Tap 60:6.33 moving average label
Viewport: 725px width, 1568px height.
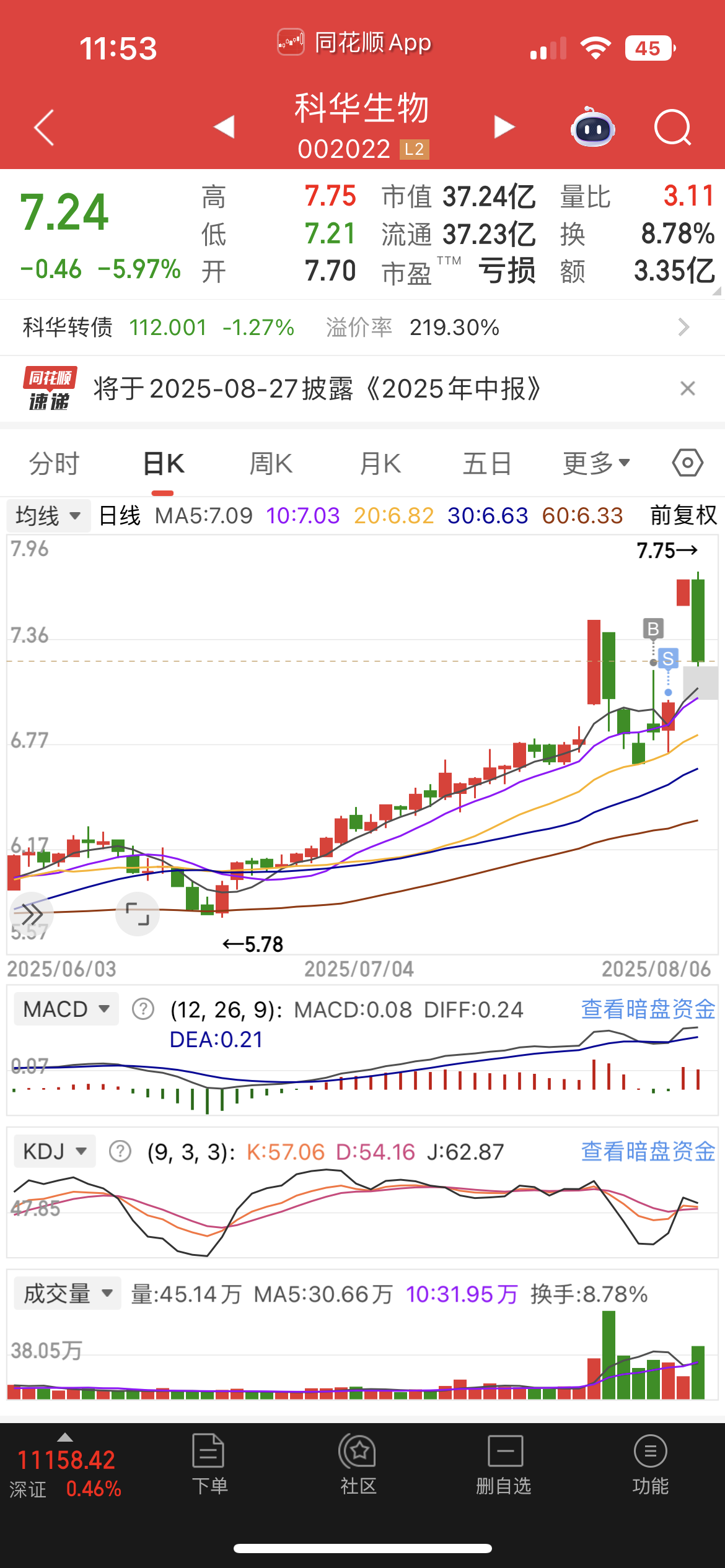582,515
